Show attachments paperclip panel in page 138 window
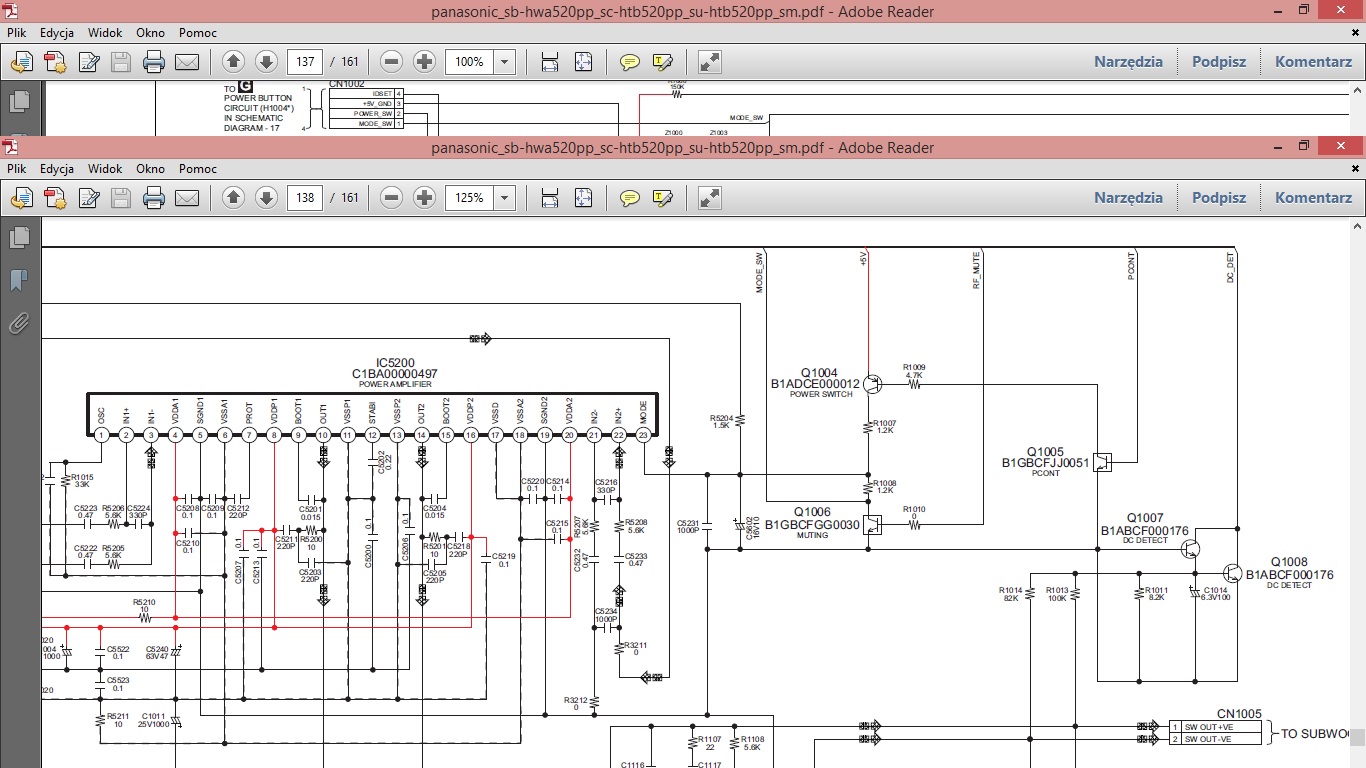The image size is (1366, 768). (x=19, y=322)
